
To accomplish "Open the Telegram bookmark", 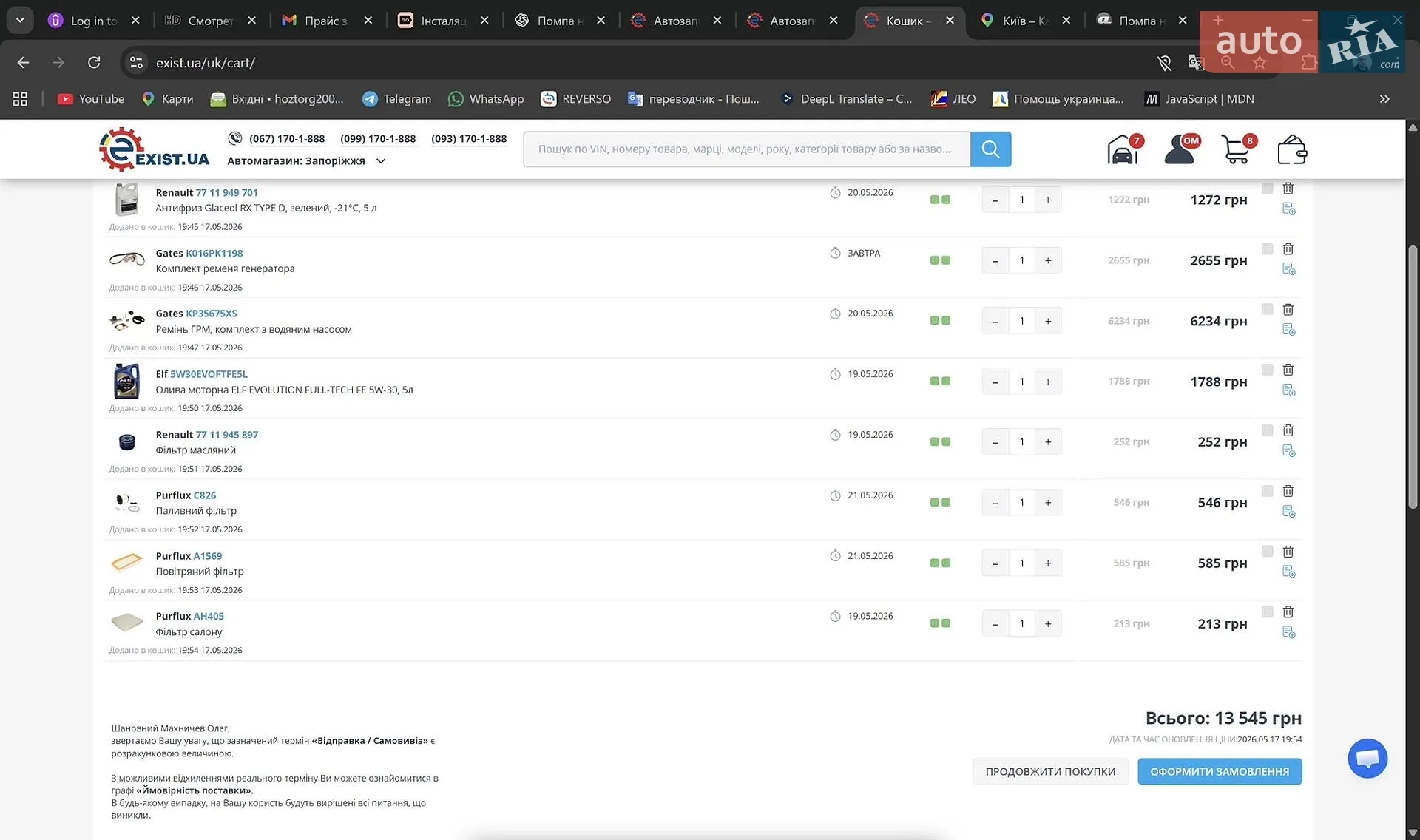I will (396, 99).
